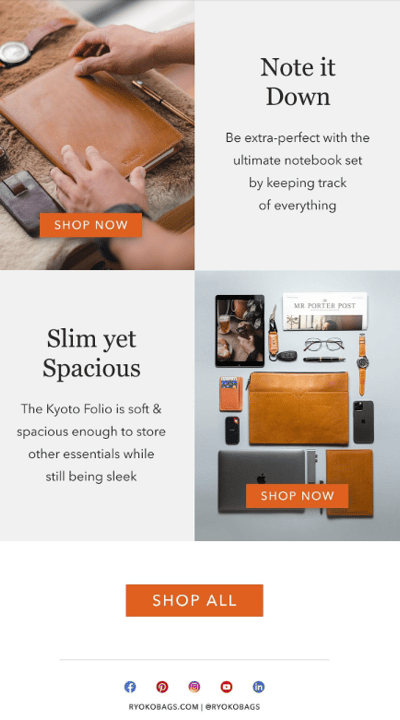Click the leather notebook product photo
The height and width of the screenshot is (720, 400).
(97, 135)
